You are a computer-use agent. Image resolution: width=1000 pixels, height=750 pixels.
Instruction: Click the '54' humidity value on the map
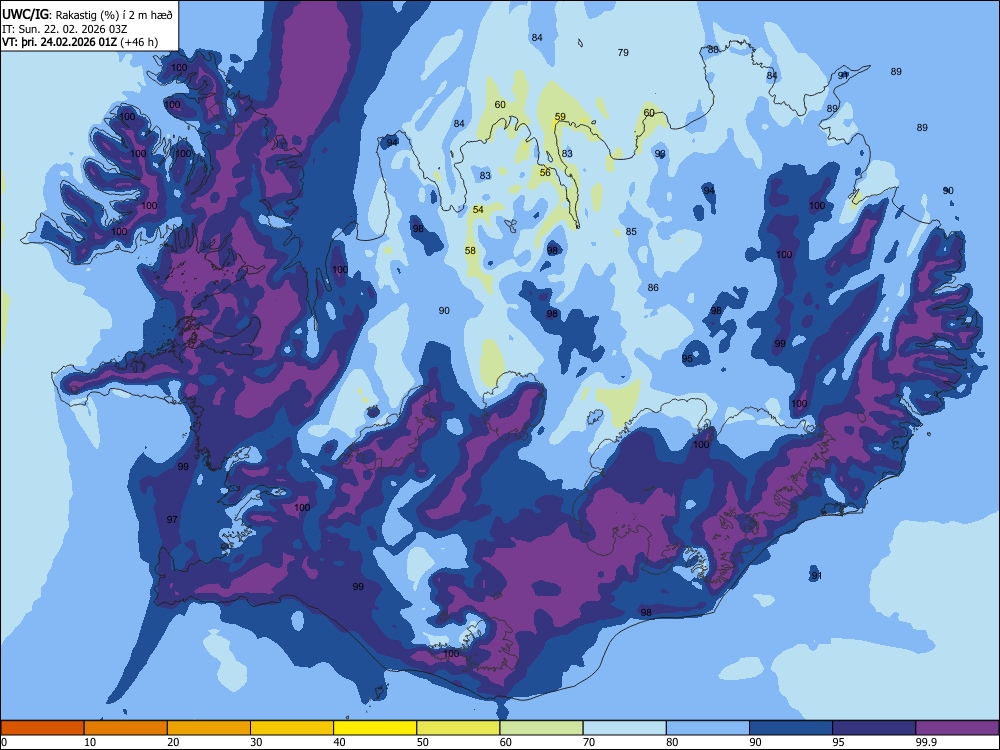pos(478,210)
